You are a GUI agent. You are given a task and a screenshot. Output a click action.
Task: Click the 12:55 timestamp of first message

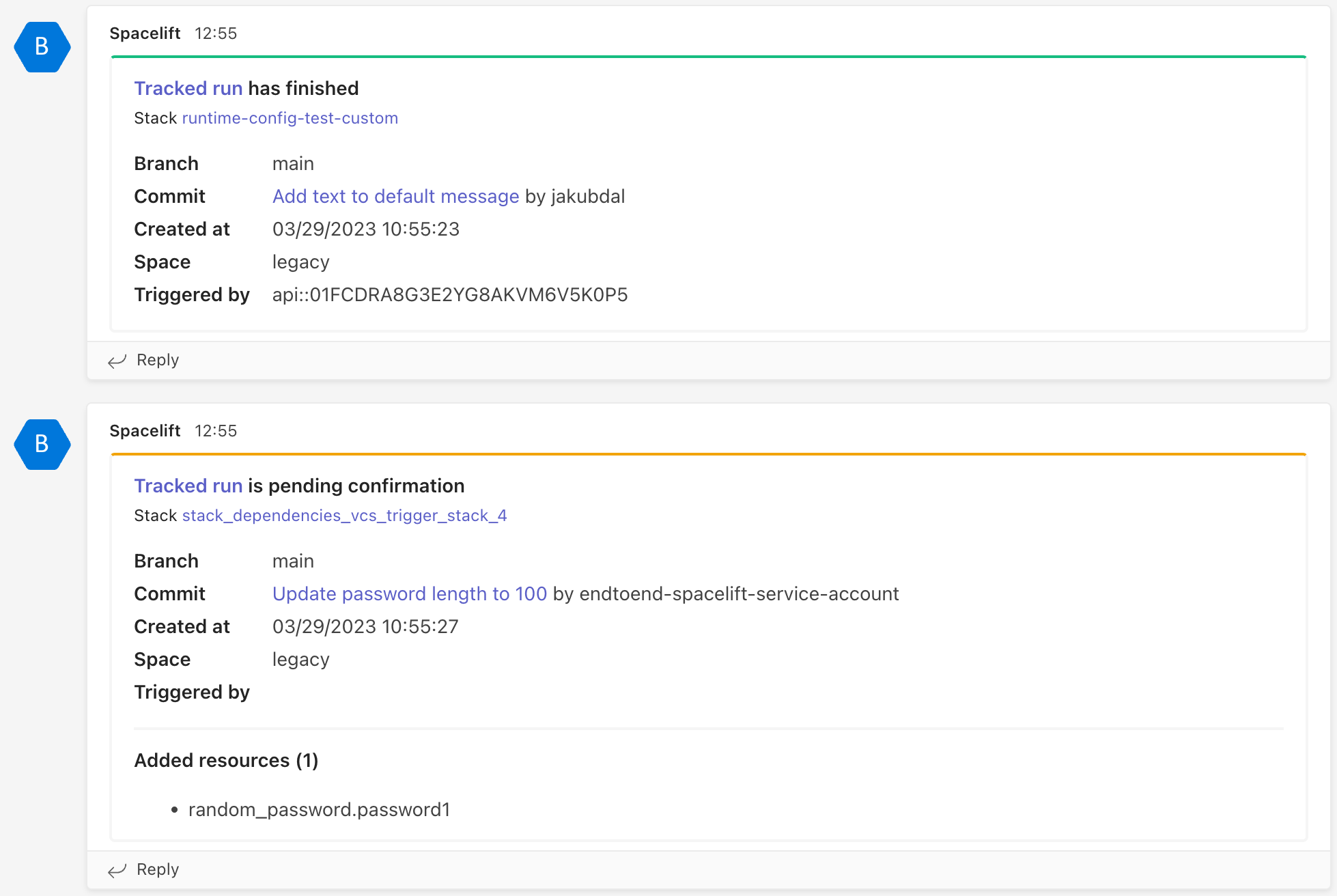[216, 33]
